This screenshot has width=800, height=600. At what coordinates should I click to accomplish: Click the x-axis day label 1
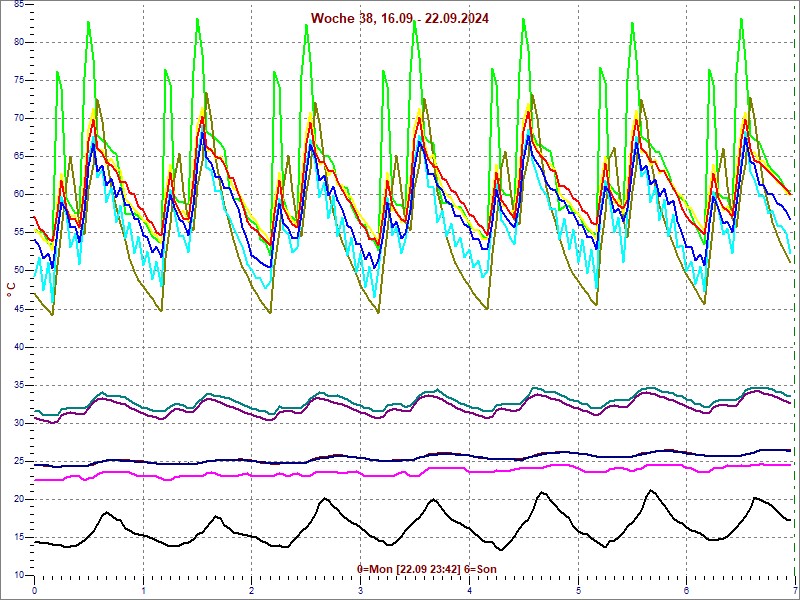click(x=143, y=591)
